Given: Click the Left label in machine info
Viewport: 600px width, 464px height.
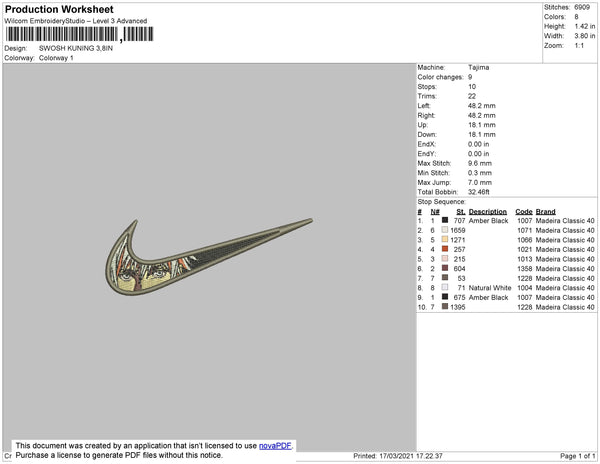Looking at the screenshot, I should 424,106.
